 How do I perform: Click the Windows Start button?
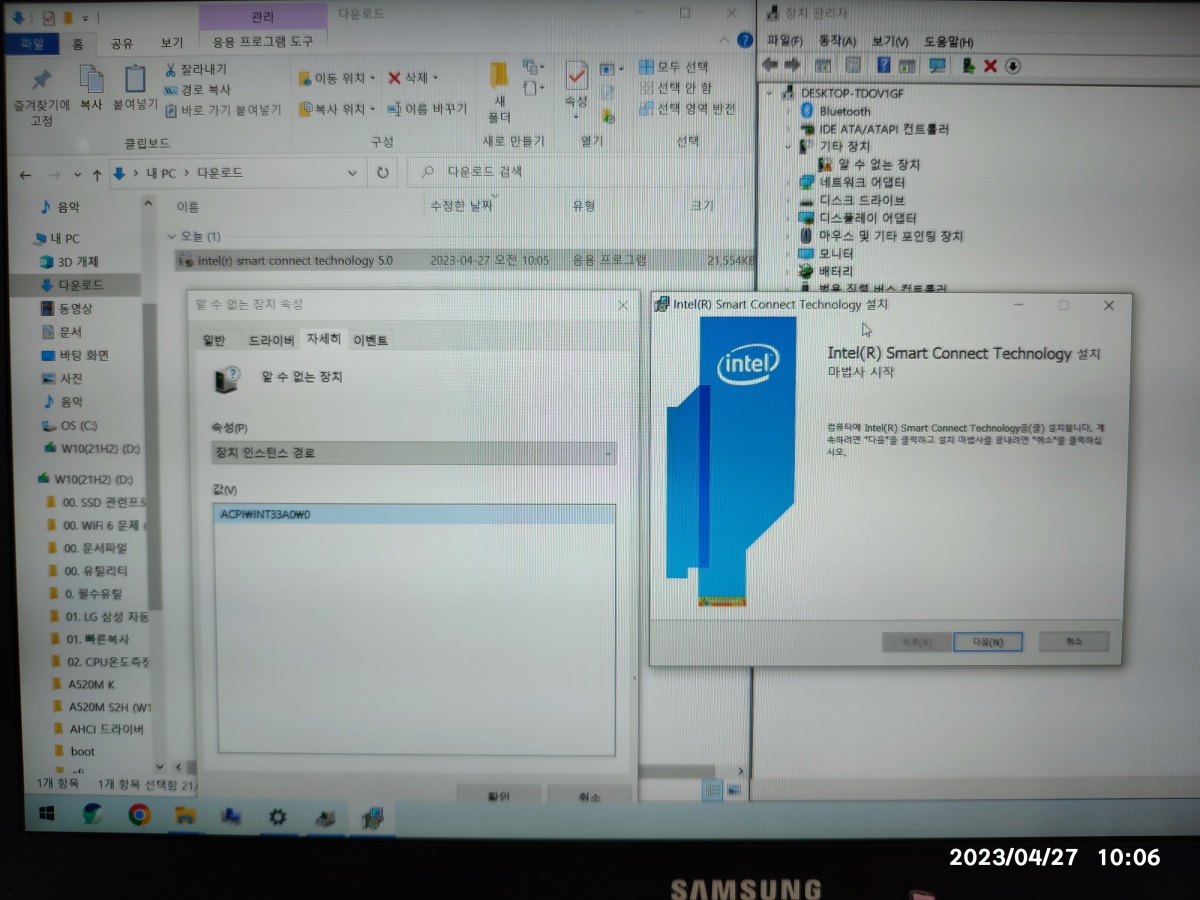[46, 814]
